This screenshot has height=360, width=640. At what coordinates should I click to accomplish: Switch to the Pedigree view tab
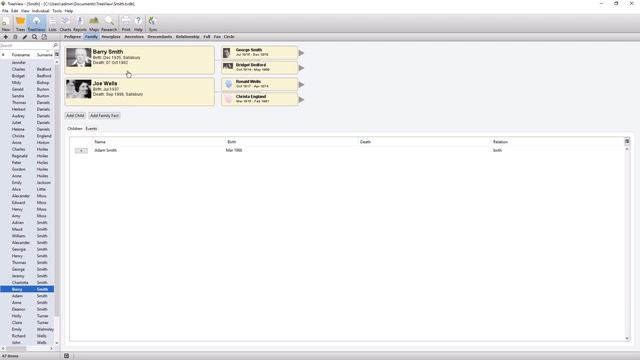73,37
